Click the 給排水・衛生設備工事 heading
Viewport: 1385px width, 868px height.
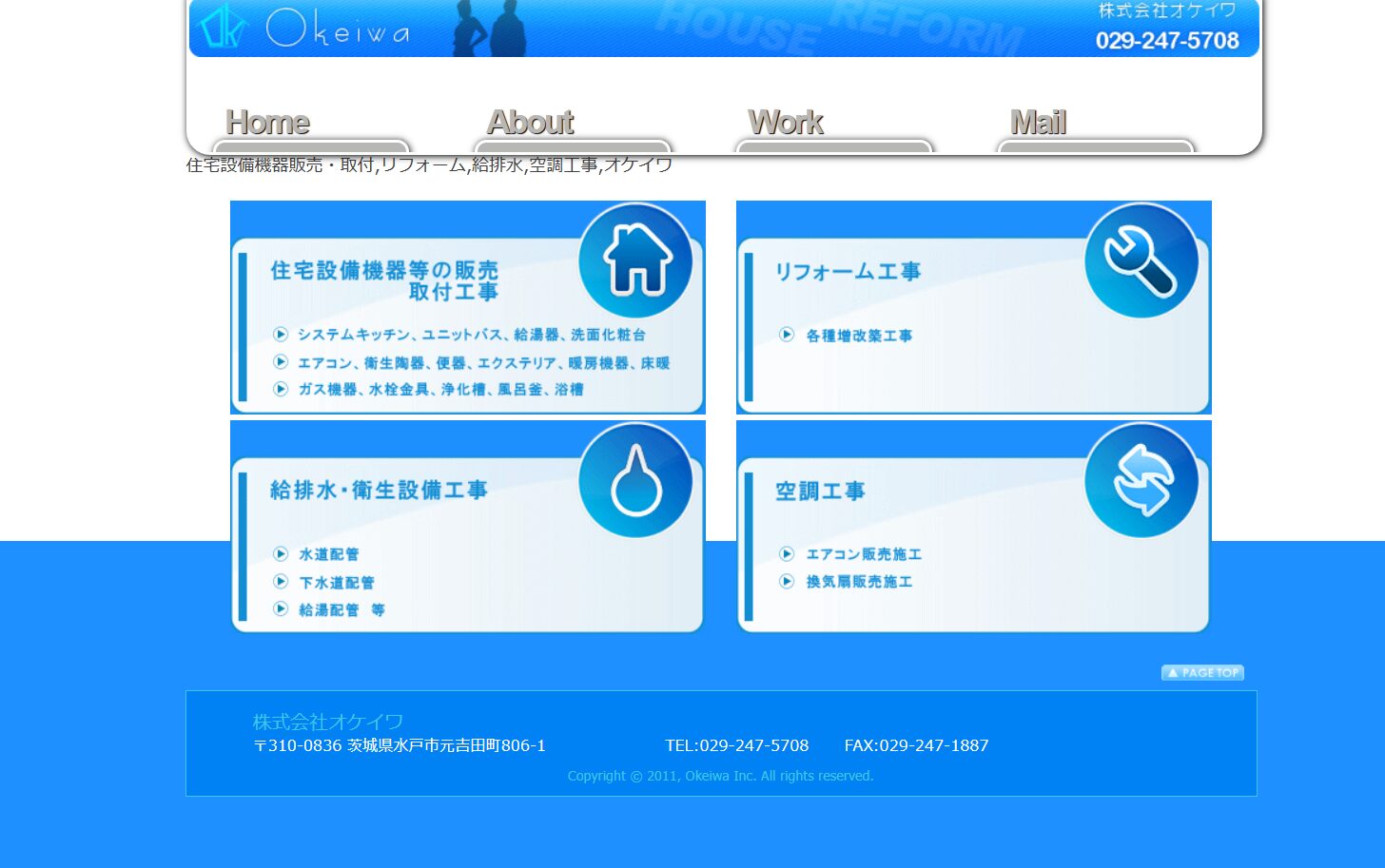379,491
